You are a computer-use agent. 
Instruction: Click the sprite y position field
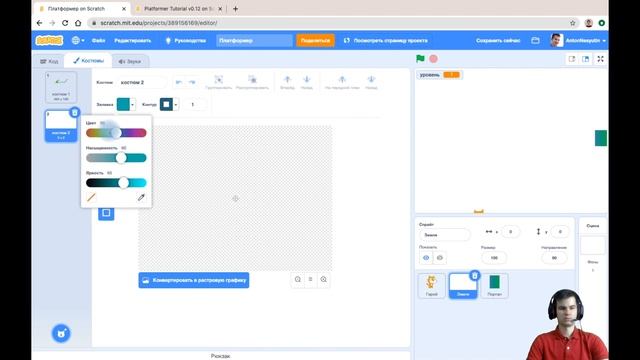560,232
